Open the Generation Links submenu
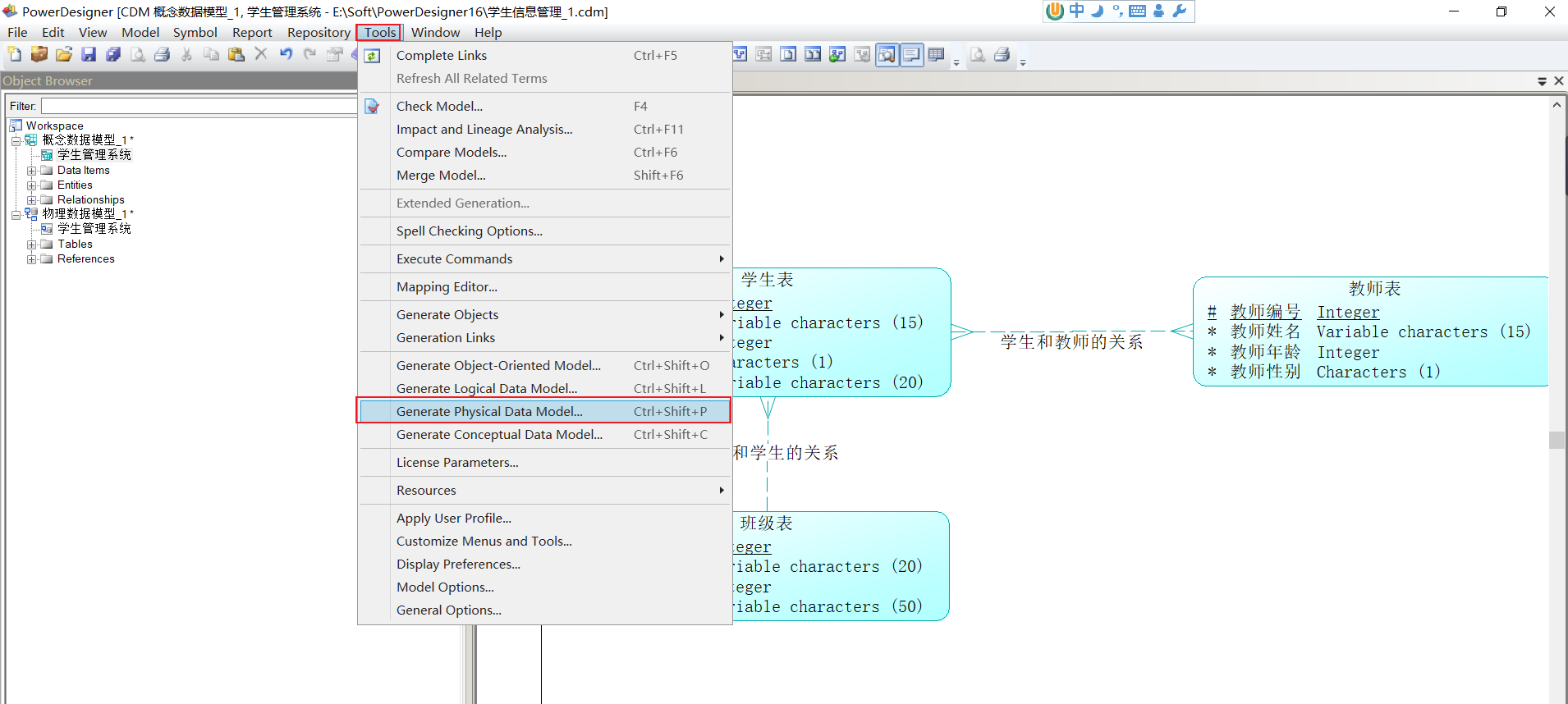 coord(544,338)
